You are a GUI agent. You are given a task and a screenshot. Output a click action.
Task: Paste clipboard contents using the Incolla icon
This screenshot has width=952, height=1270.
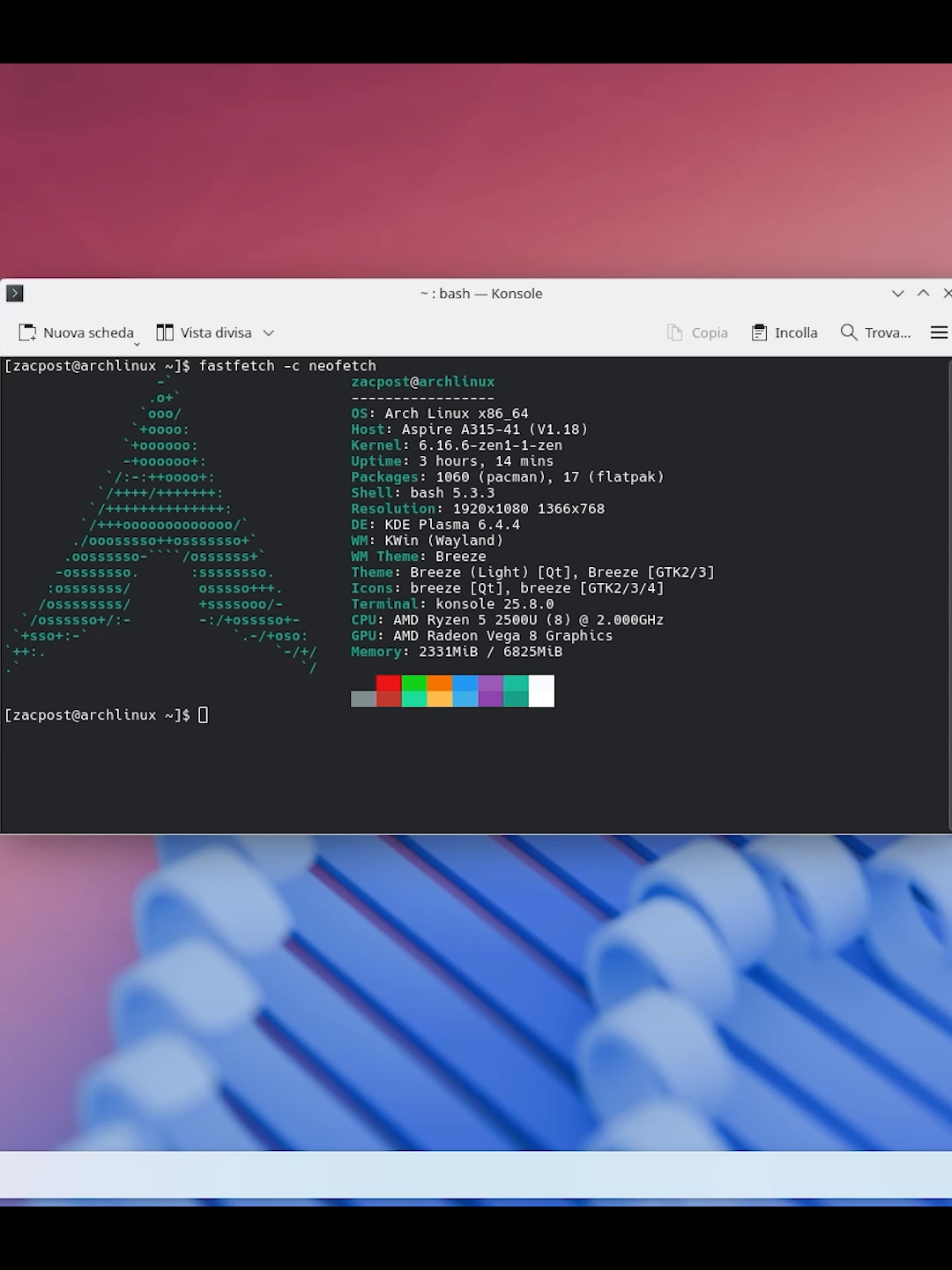[x=760, y=332]
